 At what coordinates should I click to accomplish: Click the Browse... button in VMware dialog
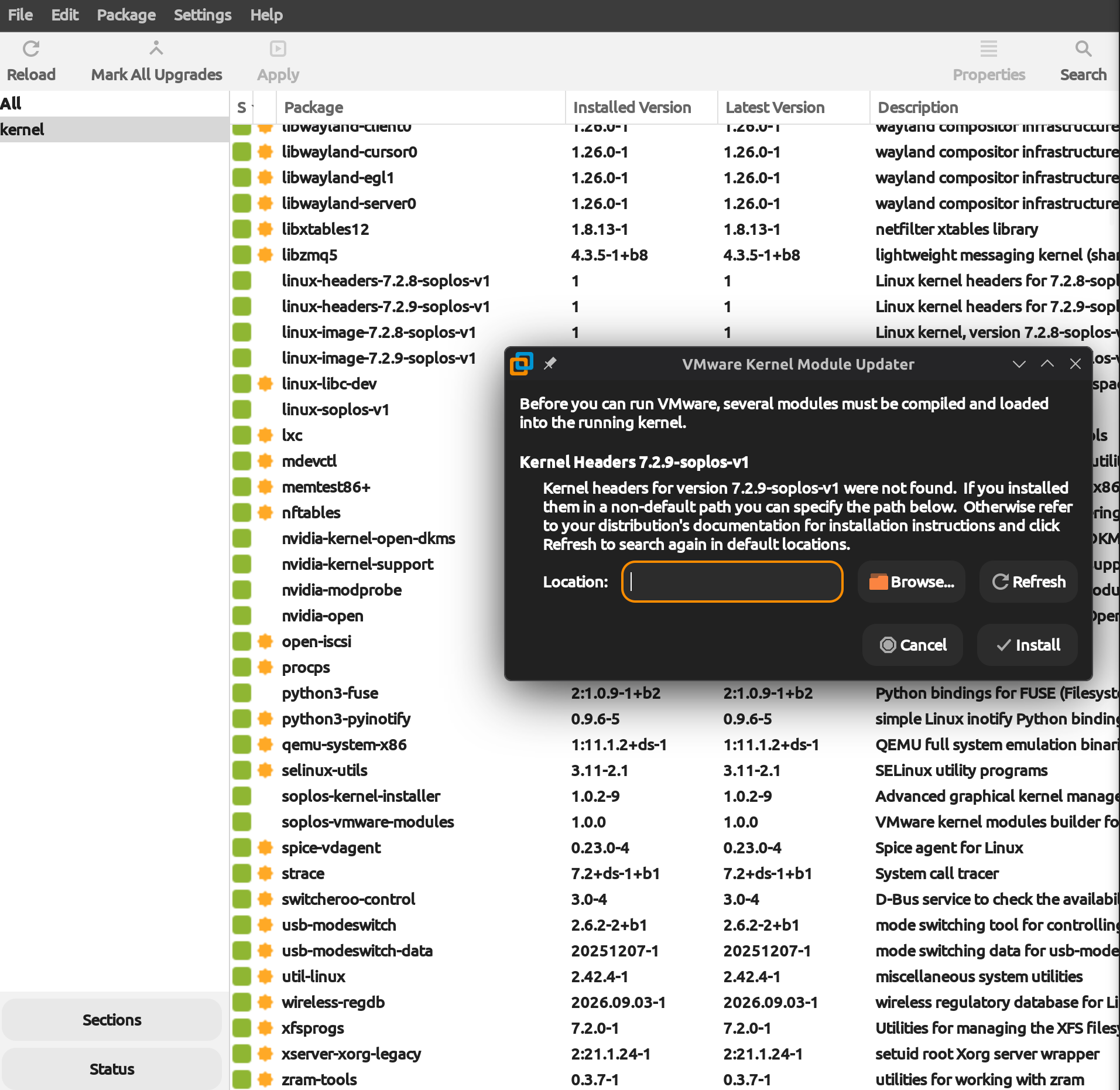(912, 582)
